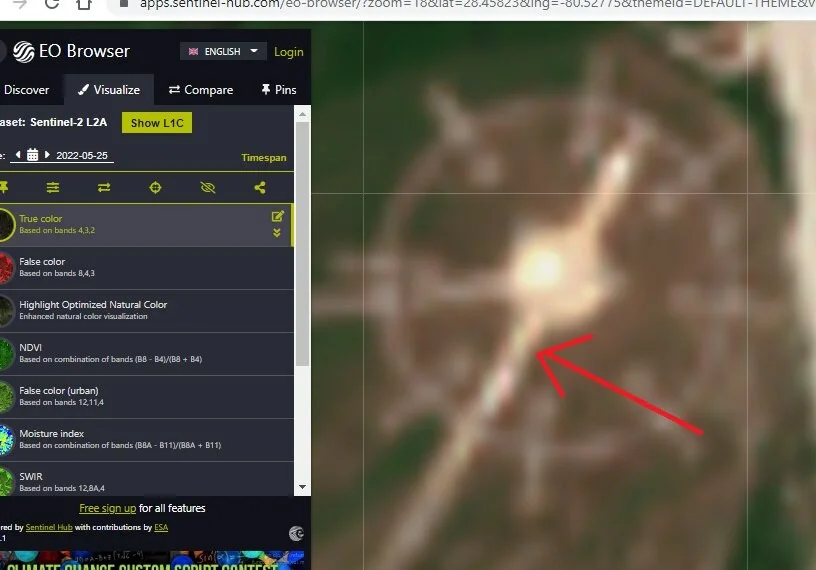This screenshot has width=816, height=570.
Task: Click the Show L1C button
Action: tap(157, 123)
